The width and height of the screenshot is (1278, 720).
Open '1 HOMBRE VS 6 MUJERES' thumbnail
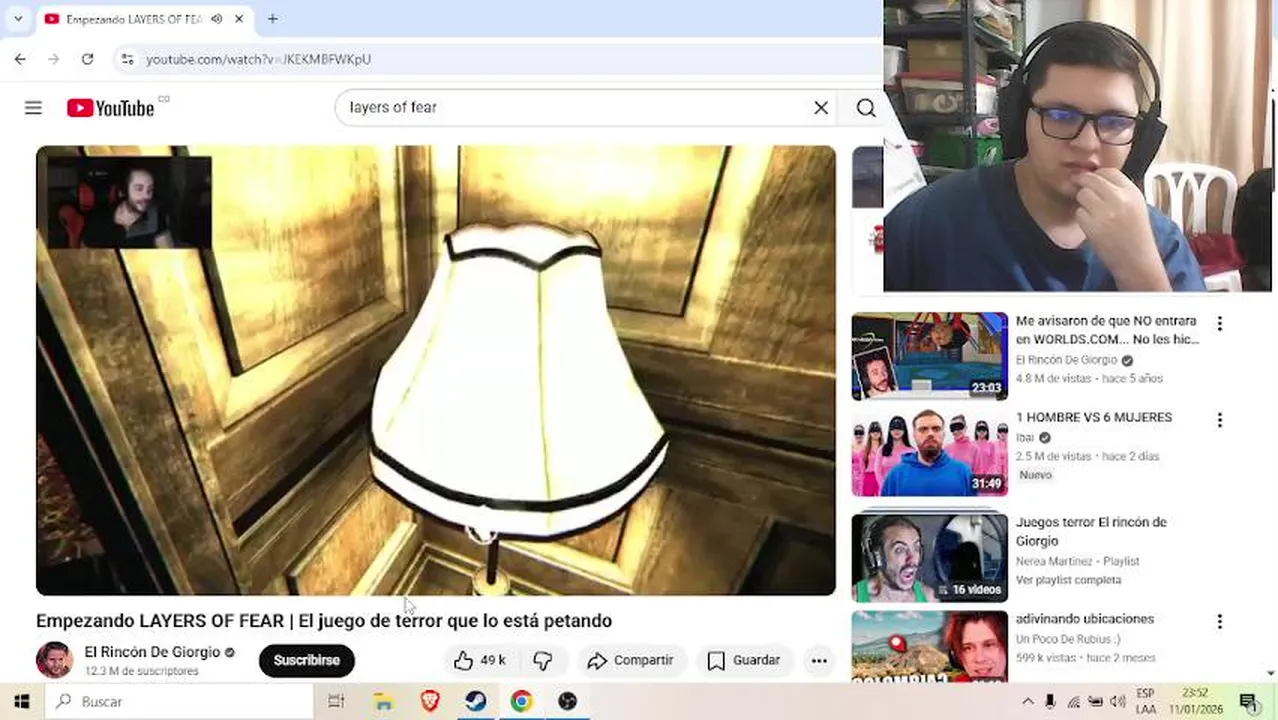(930, 453)
